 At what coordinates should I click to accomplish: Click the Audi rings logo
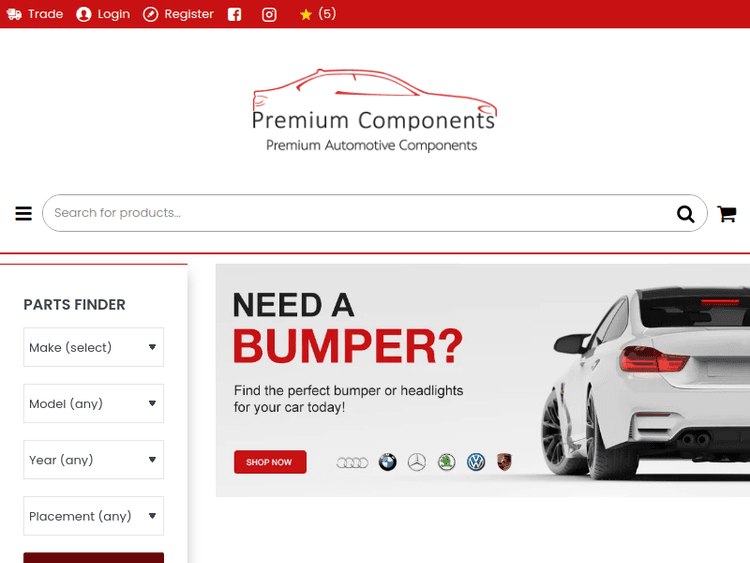coord(352,463)
